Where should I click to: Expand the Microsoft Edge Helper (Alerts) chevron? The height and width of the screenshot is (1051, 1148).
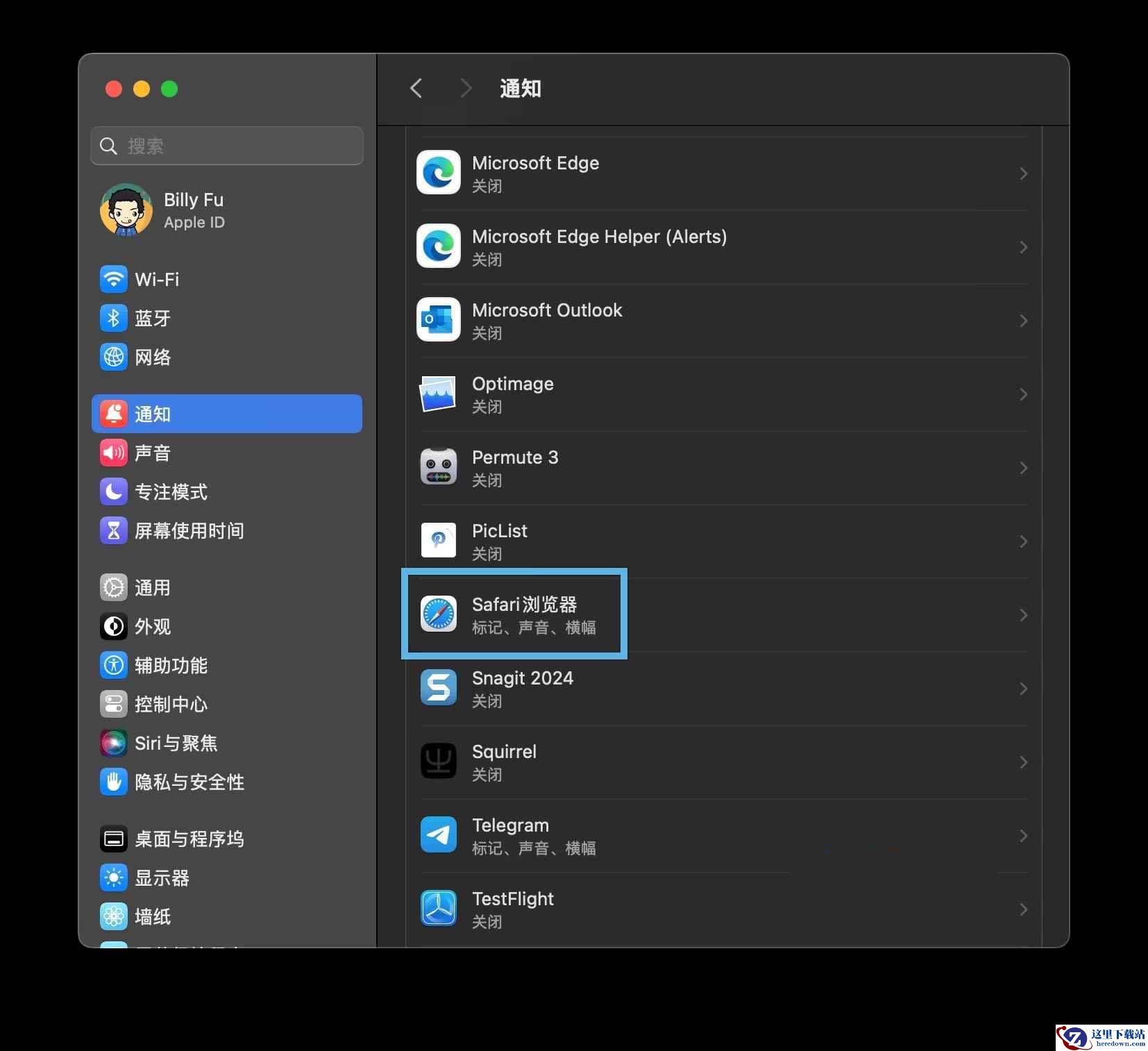tap(1024, 247)
